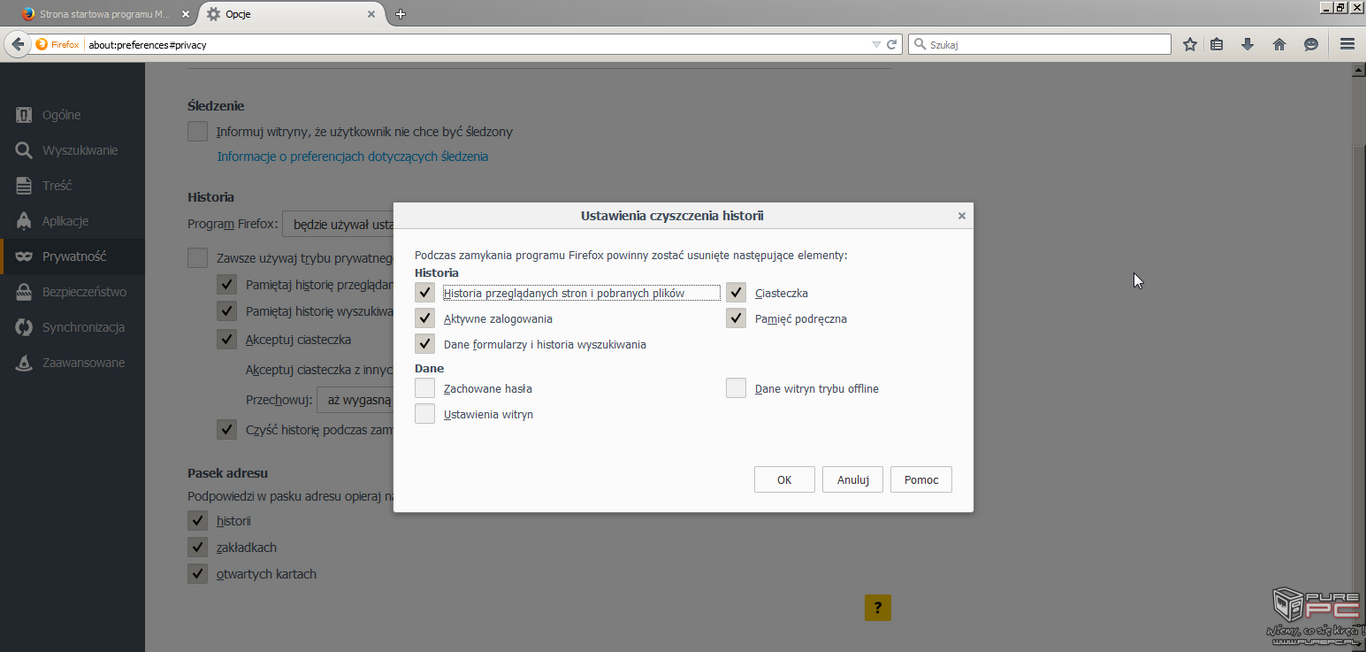Go to home page via house icon
1366x652 pixels.
[x=1279, y=45]
